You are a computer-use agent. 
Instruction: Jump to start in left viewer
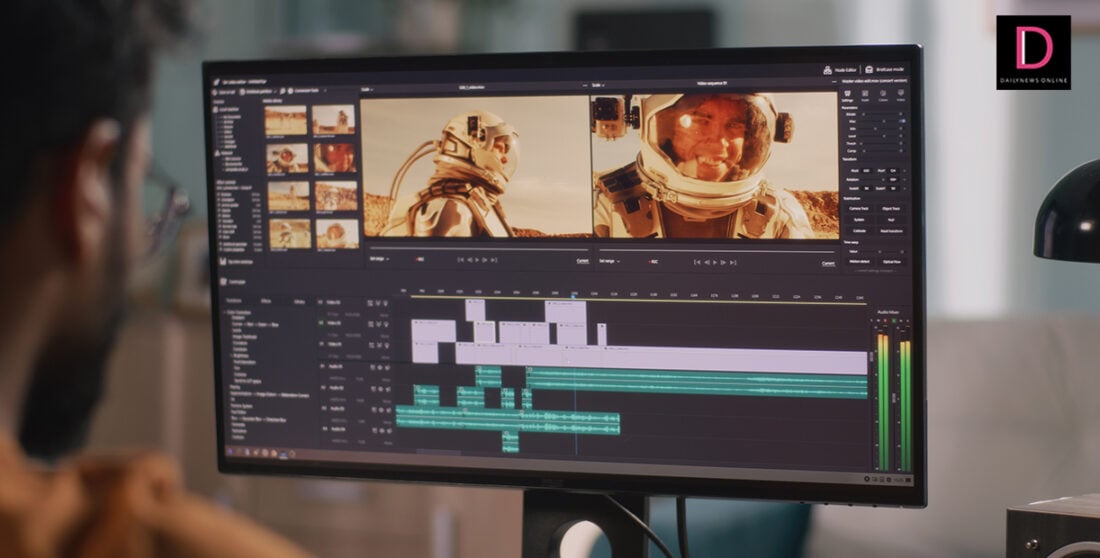[460, 260]
